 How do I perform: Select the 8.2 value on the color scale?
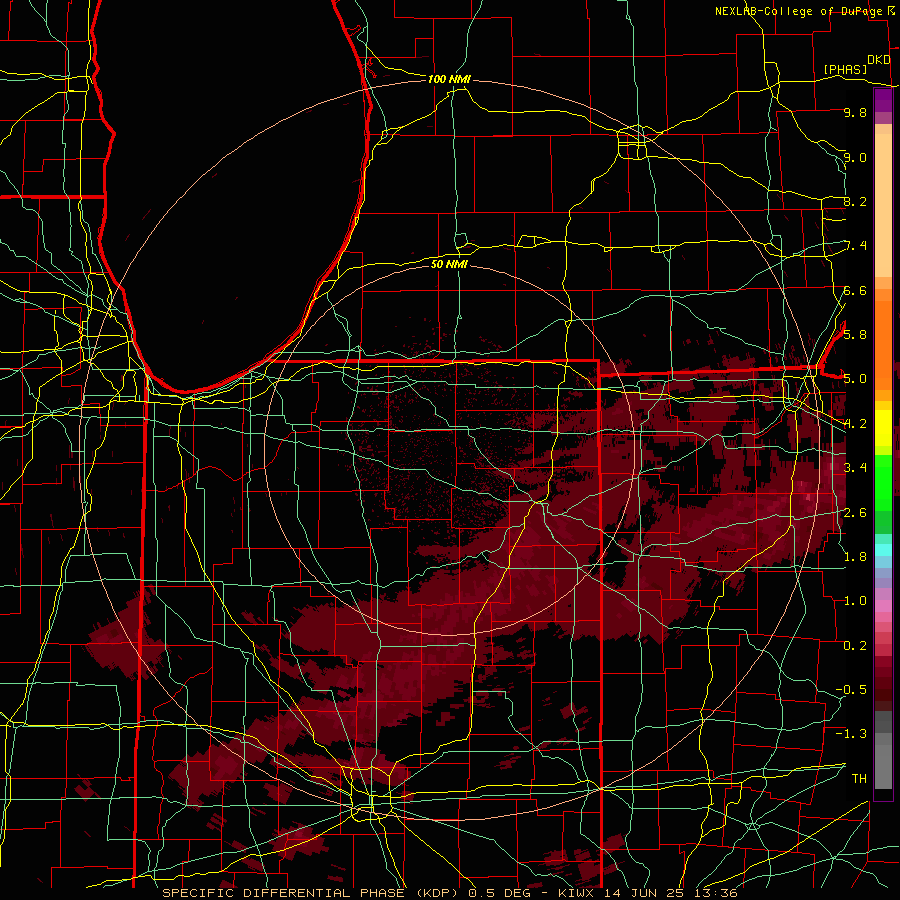(x=855, y=201)
